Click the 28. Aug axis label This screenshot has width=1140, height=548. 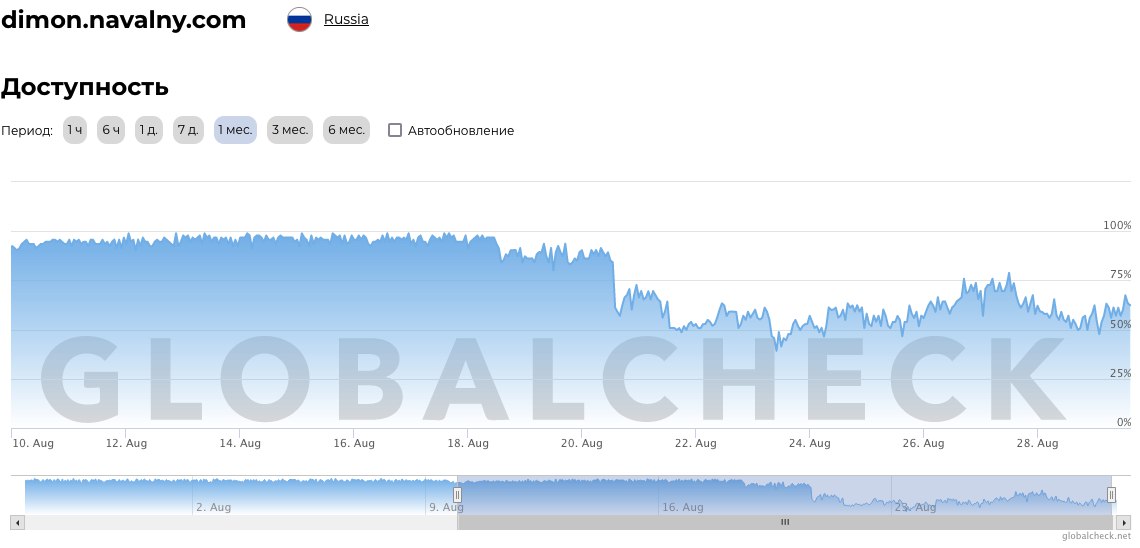(1037, 443)
